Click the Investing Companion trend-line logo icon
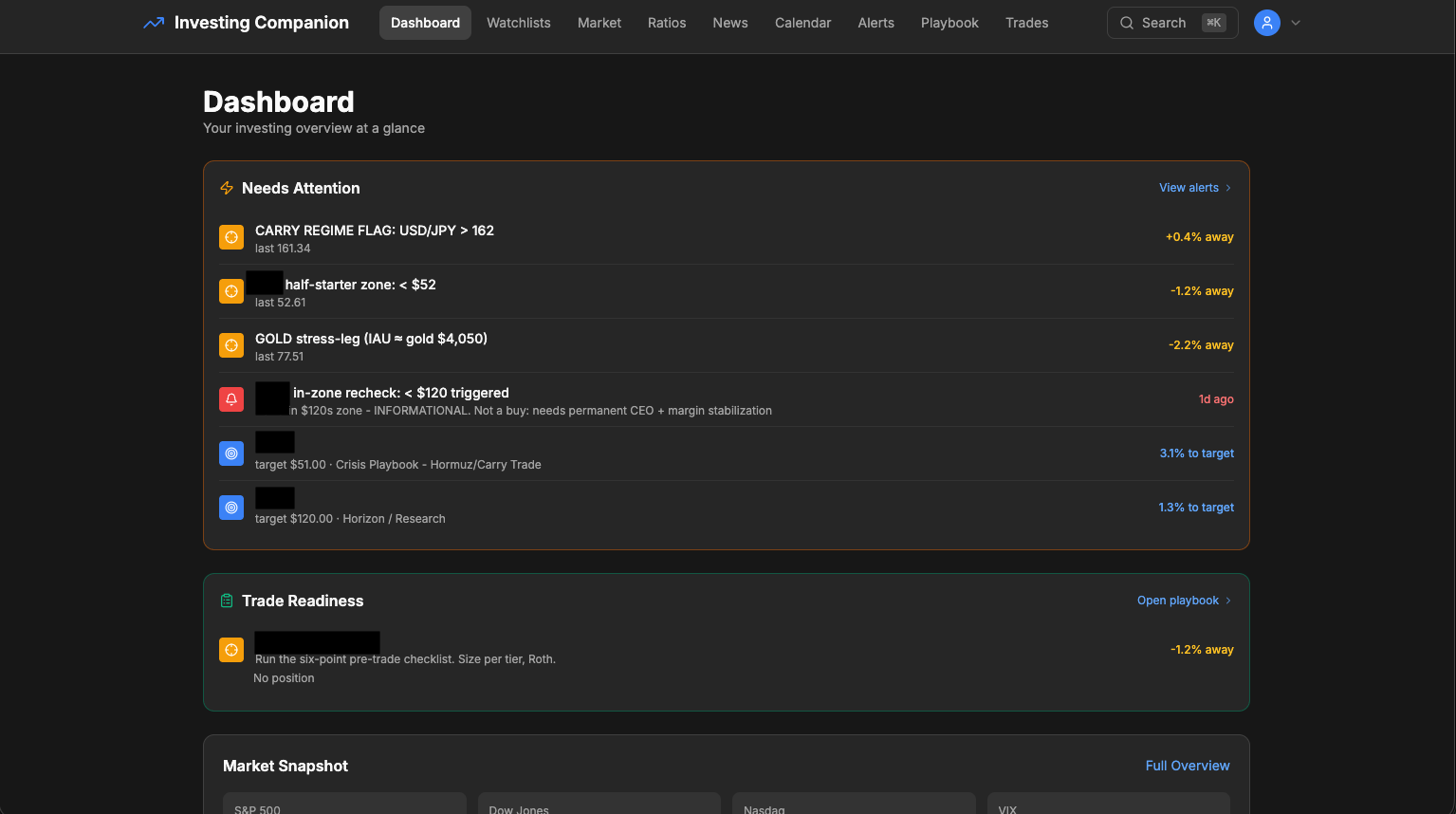Screen dimensions: 1456x814 coord(154,23)
